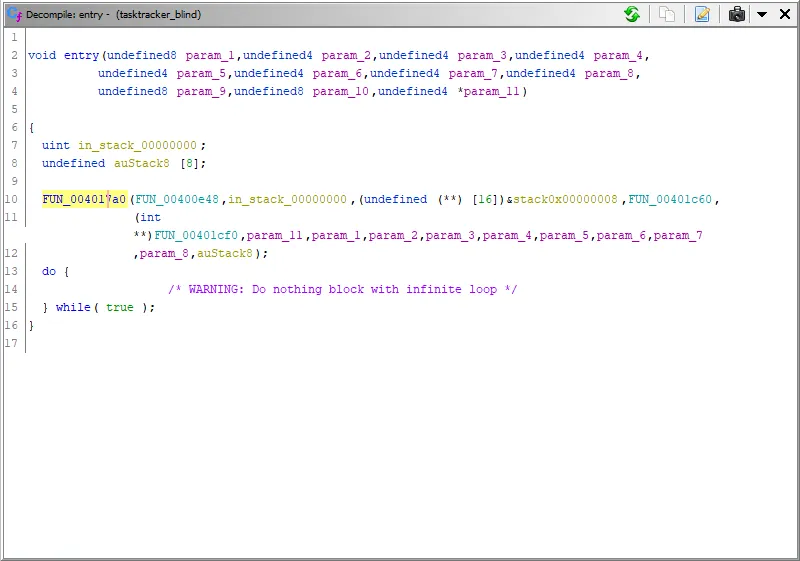
Task: Click the highlighted FUN_004017a0 call
Action: (x=84, y=199)
